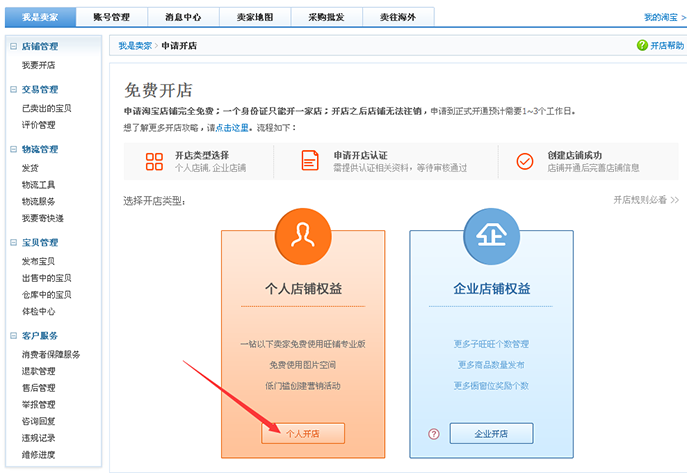Switch to the 我是卖家 tab
This screenshot has width=687, height=473.
pyautogui.click(x=40, y=17)
